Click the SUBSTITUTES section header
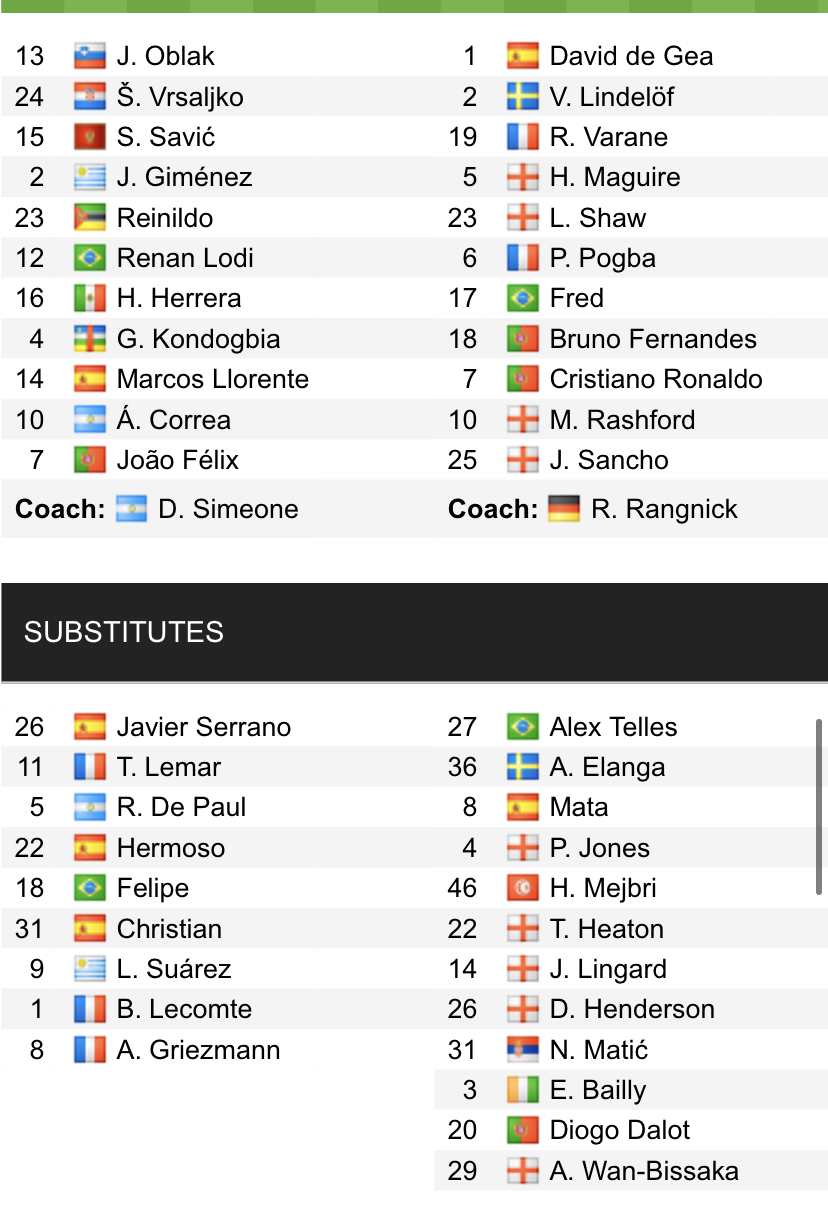This screenshot has height=1210, width=828. pyautogui.click(x=124, y=632)
